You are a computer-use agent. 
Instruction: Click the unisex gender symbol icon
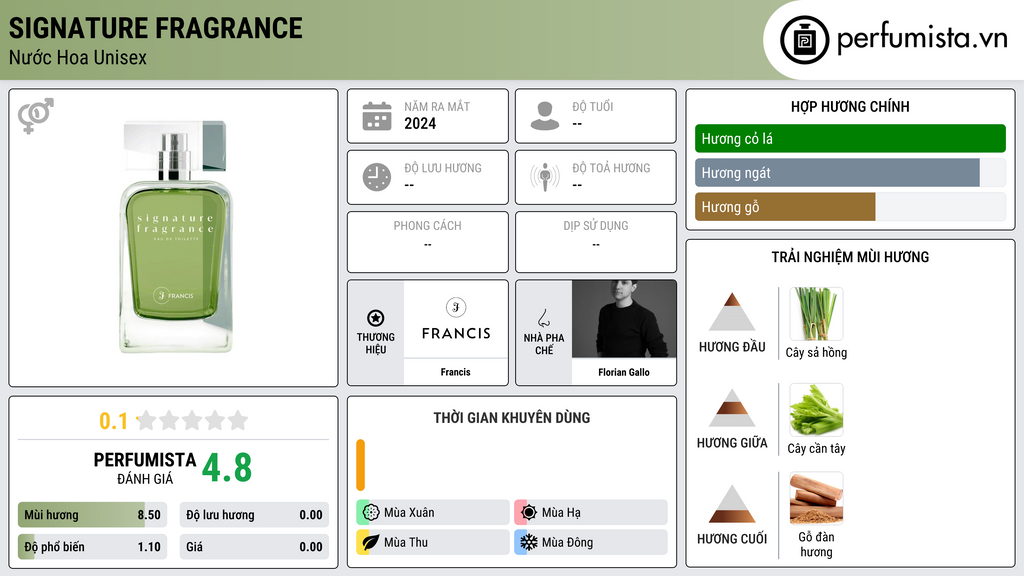(x=35, y=116)
